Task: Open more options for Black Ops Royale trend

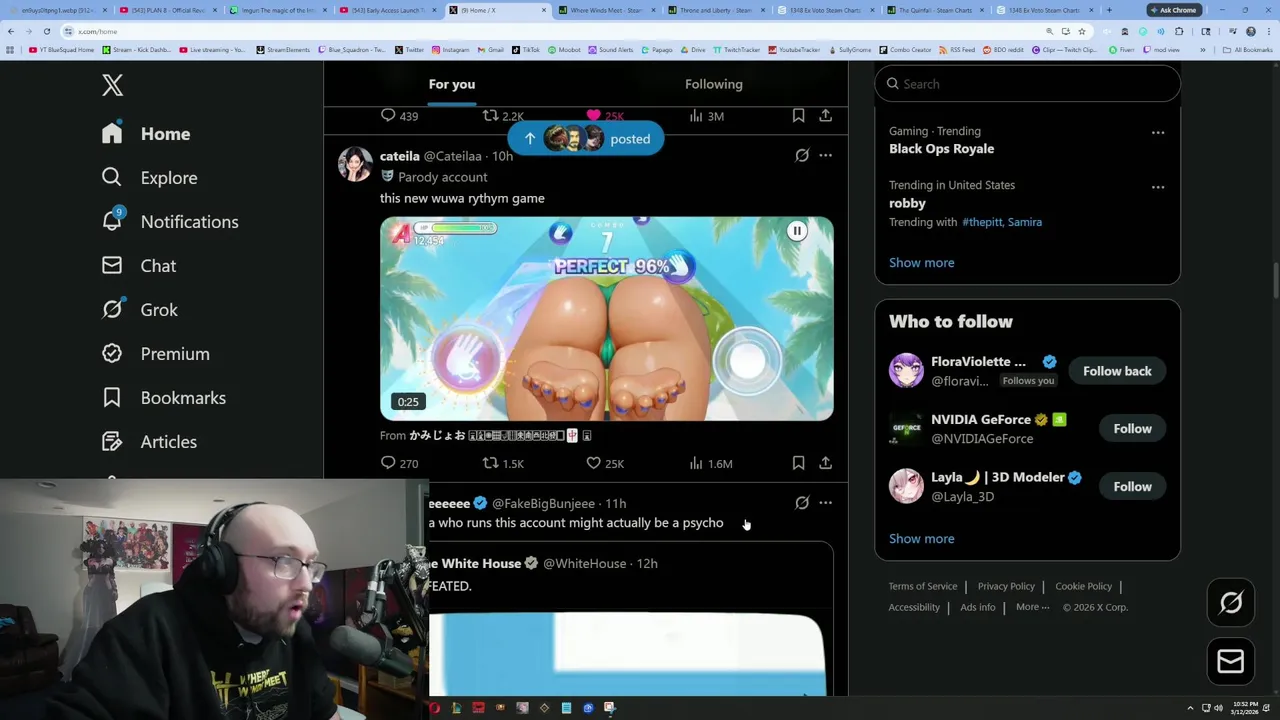Action: point(1157,132)
